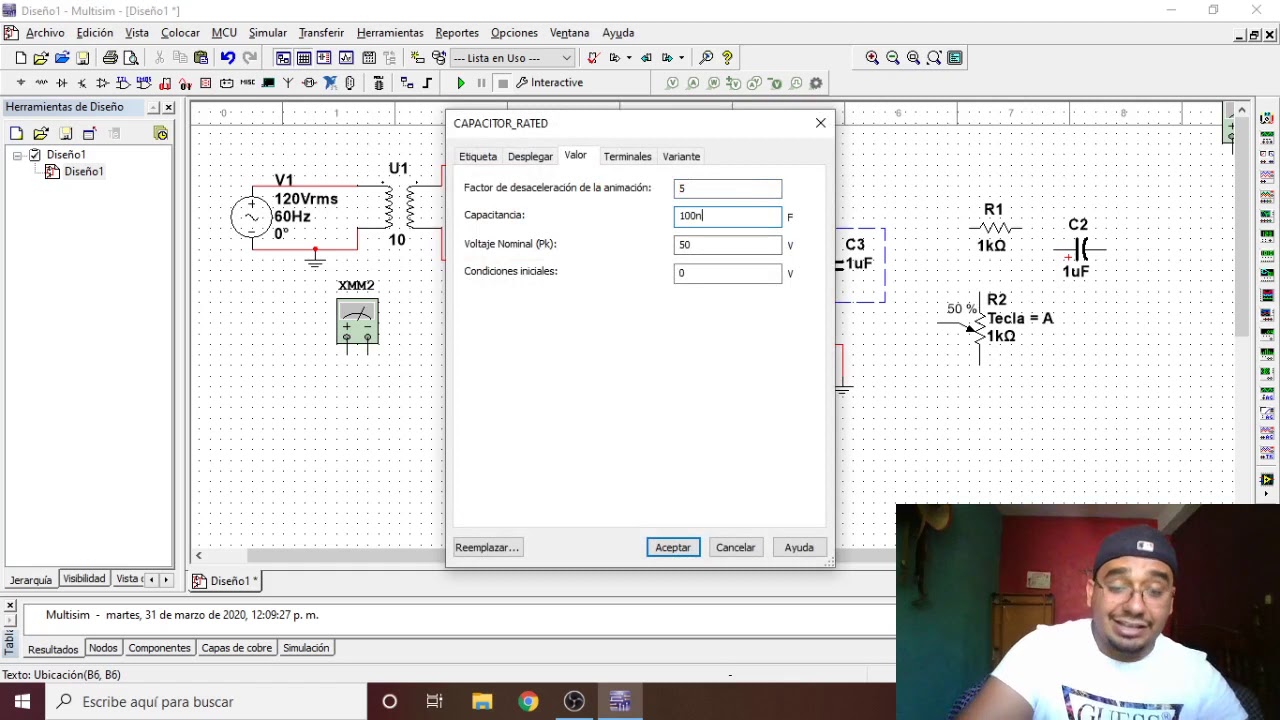Click the Place bus icon
This screenshot has width=1280, height=720.
coord(428,83)
